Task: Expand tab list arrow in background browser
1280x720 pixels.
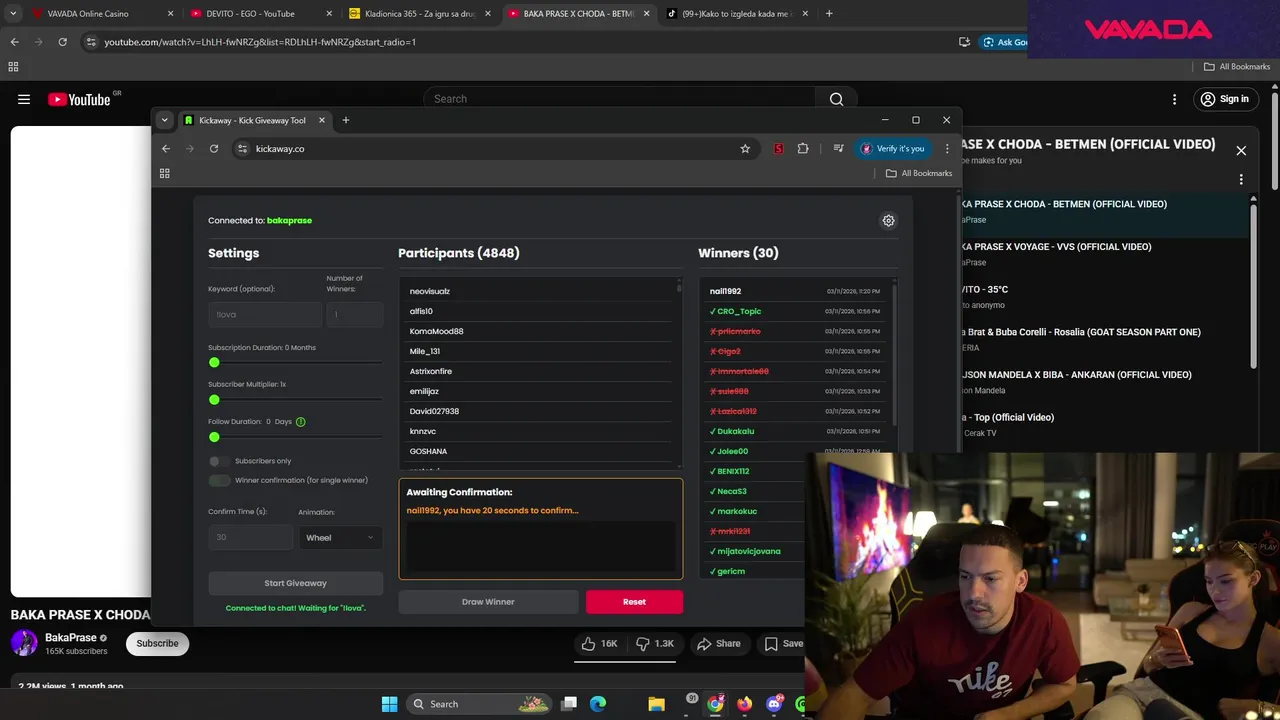Action: (x=13, y=14)
